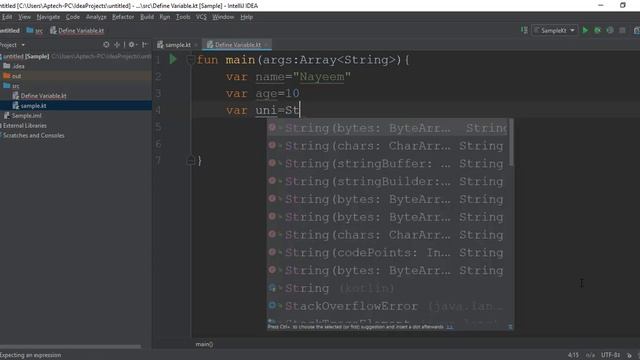Restore the IntelliJ IDEA window size

tap(622, 5)
